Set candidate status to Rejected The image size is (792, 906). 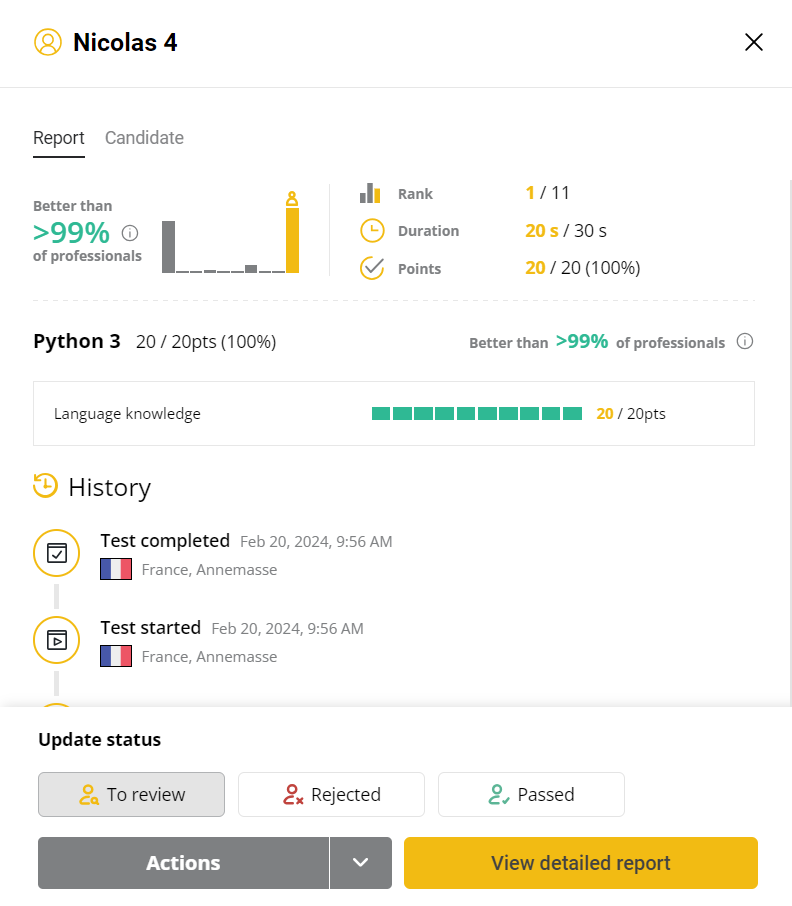(x=331, y=794)
